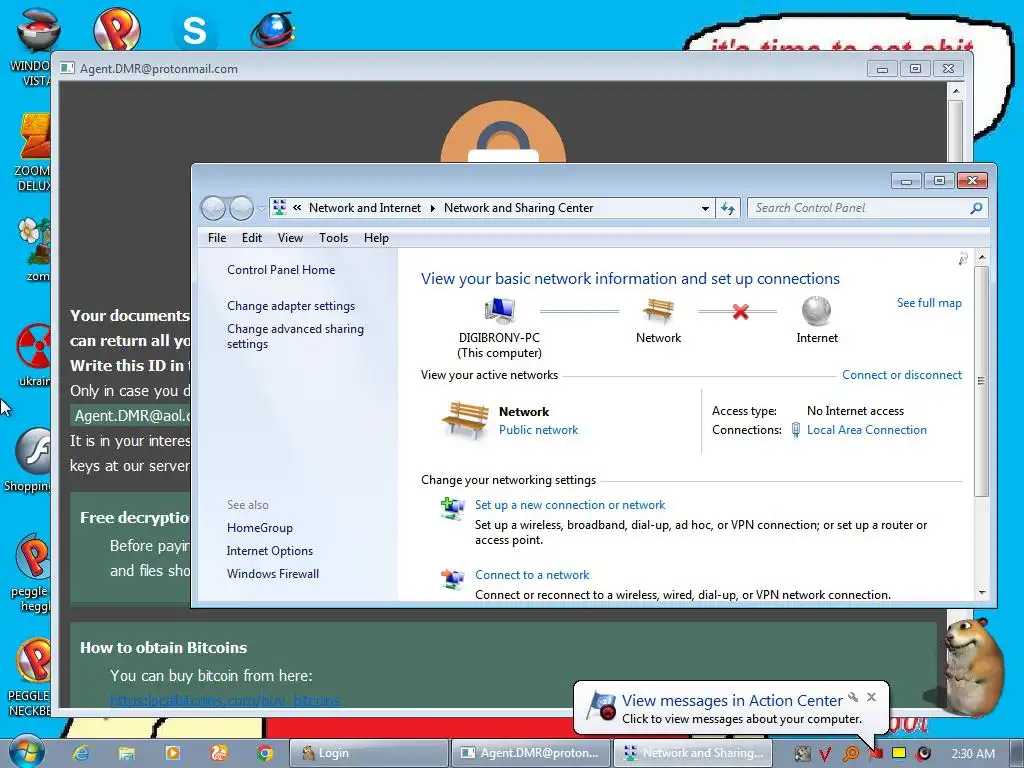Open the media player taskbar icon
Image resolution: width=1024 pixels, height=768 pixels.
tap(173, 753)
